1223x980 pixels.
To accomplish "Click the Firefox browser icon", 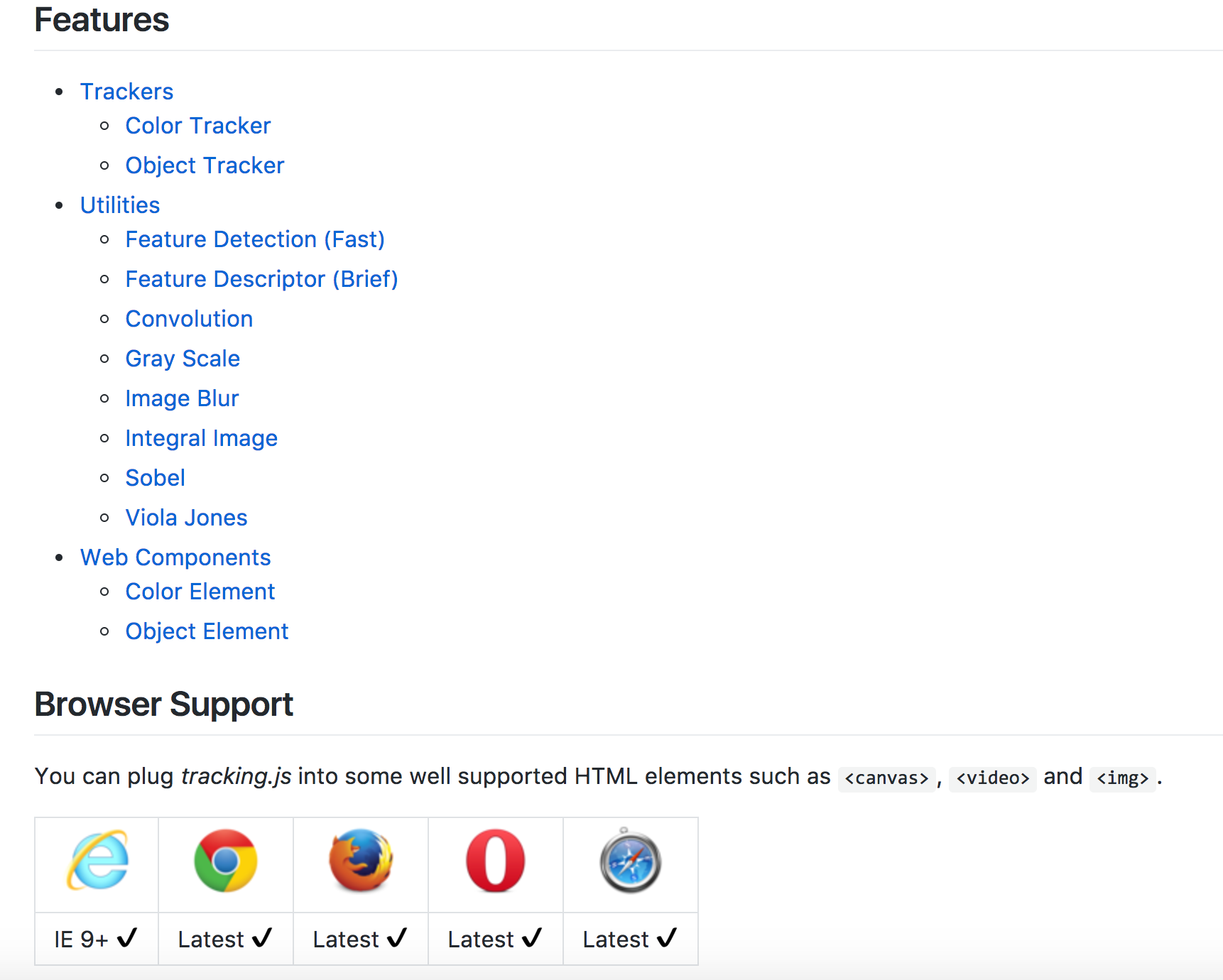I will coord(361,861).
